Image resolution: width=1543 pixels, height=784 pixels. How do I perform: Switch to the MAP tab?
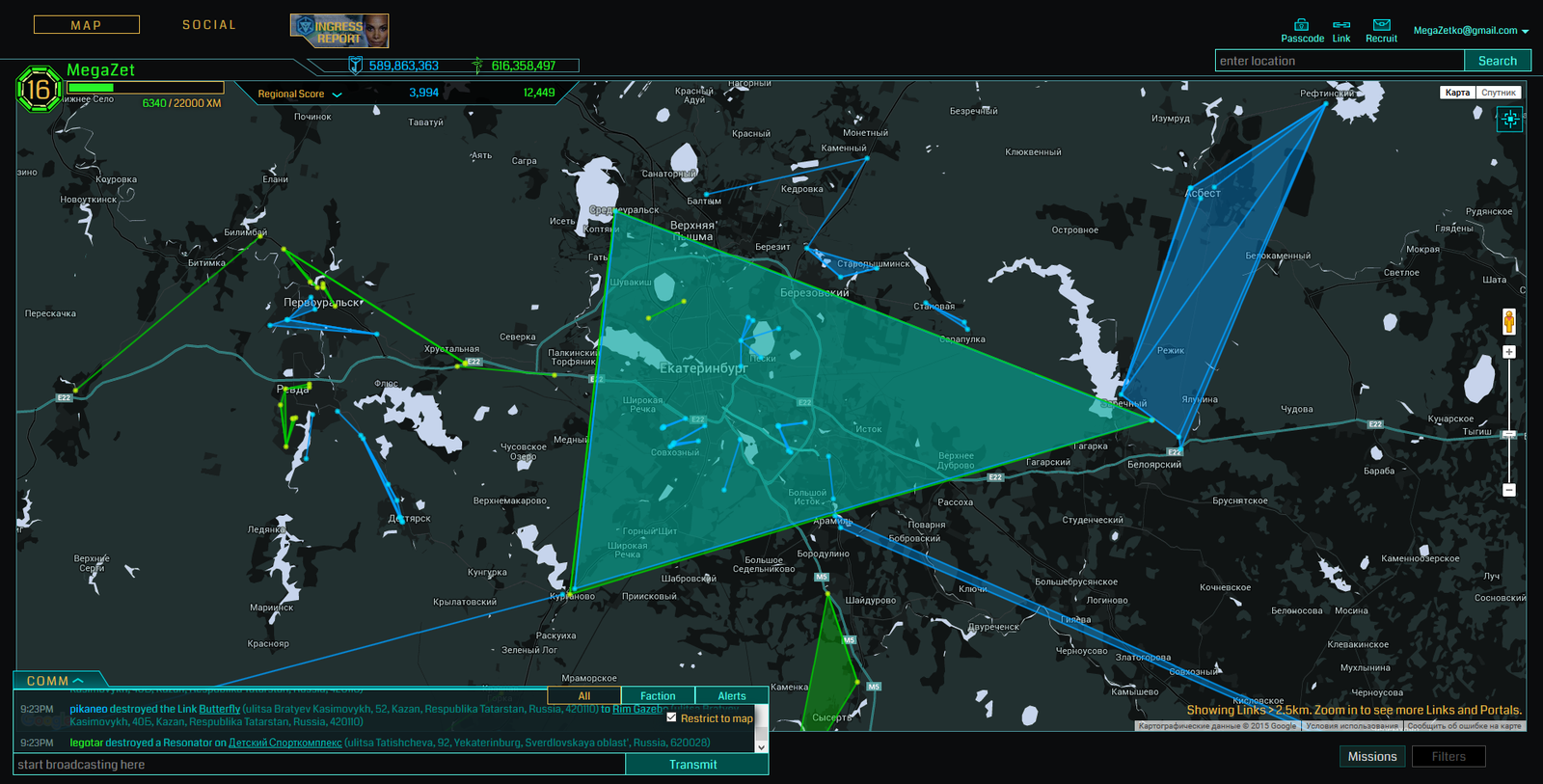pos(87,25)
